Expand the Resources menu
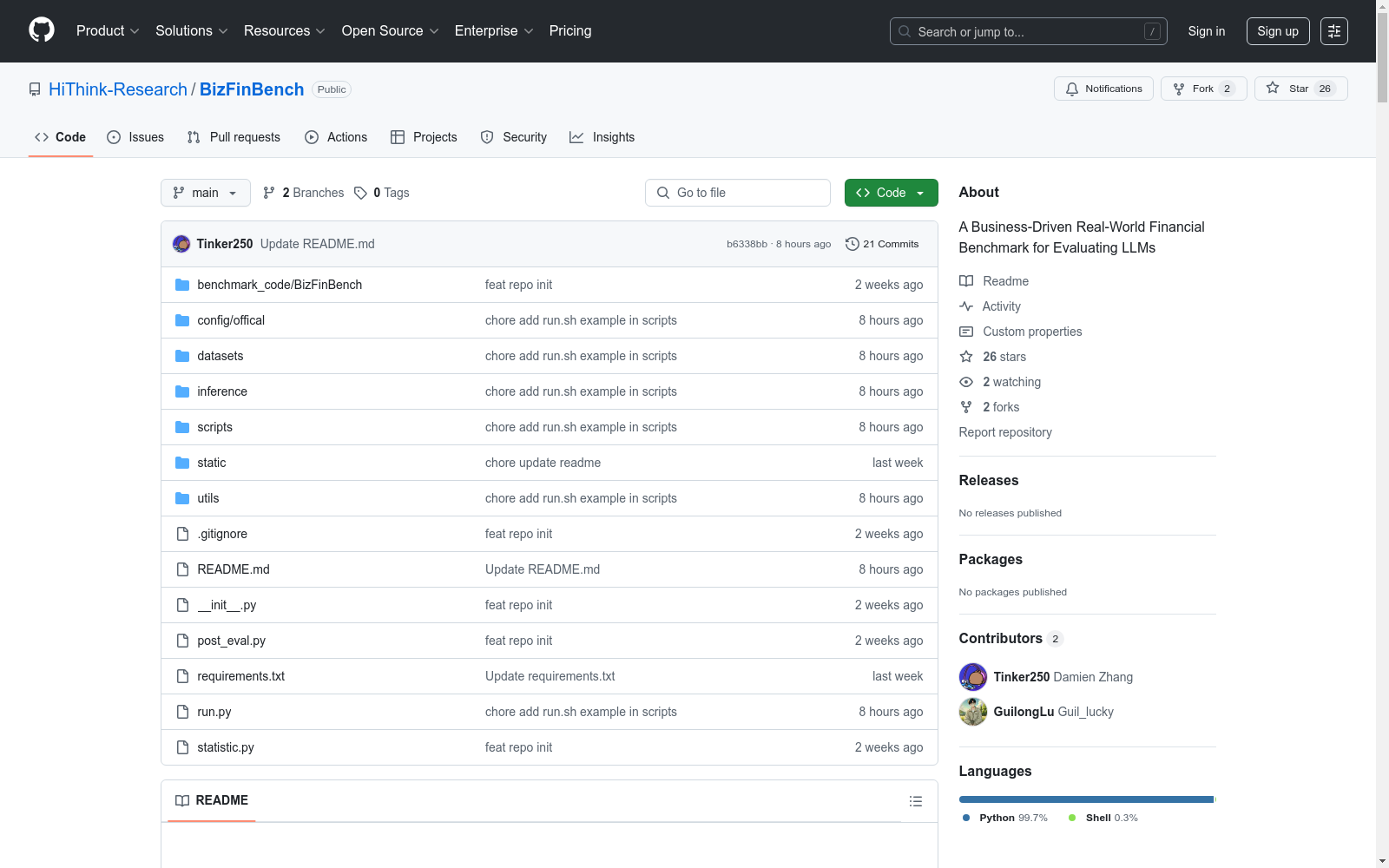This screenshot has width=1389, height=868. pos(285,31)
